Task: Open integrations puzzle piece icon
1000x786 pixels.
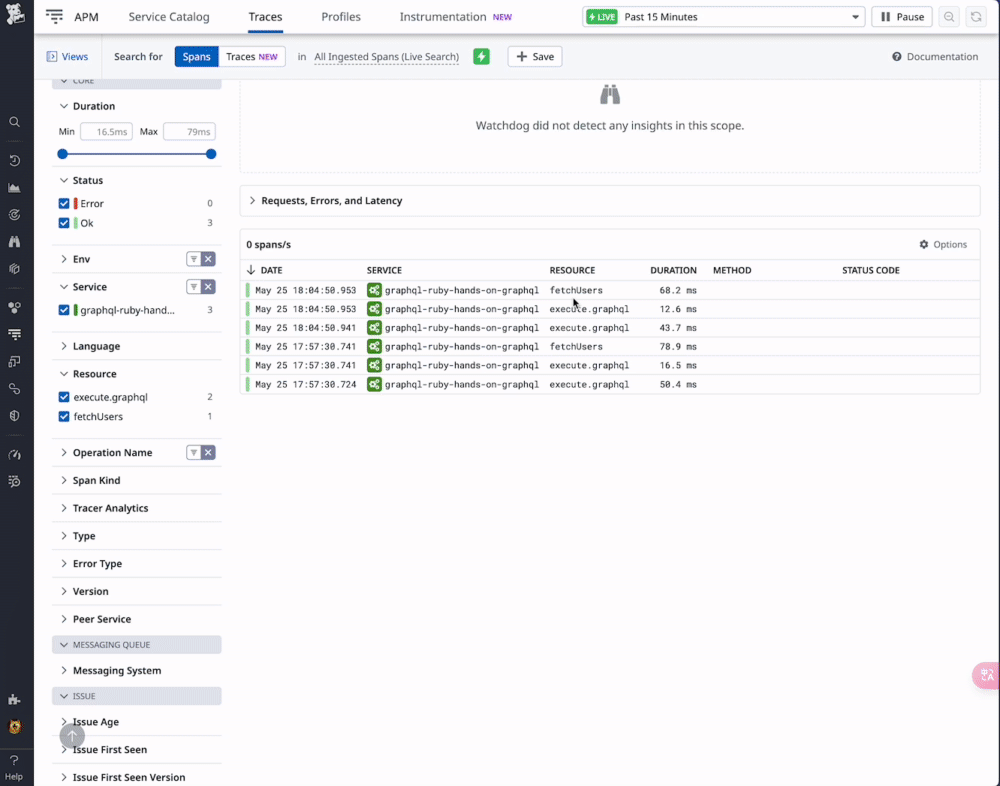Action: (14, 700)
